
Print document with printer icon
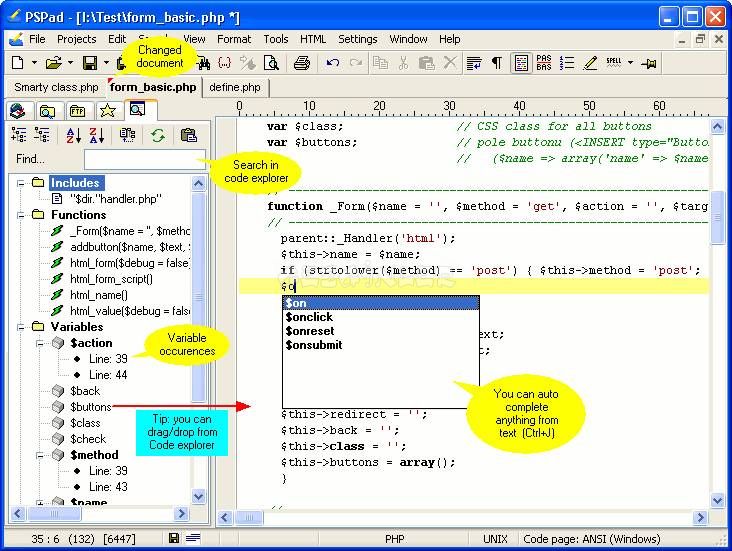pos(302,63)
